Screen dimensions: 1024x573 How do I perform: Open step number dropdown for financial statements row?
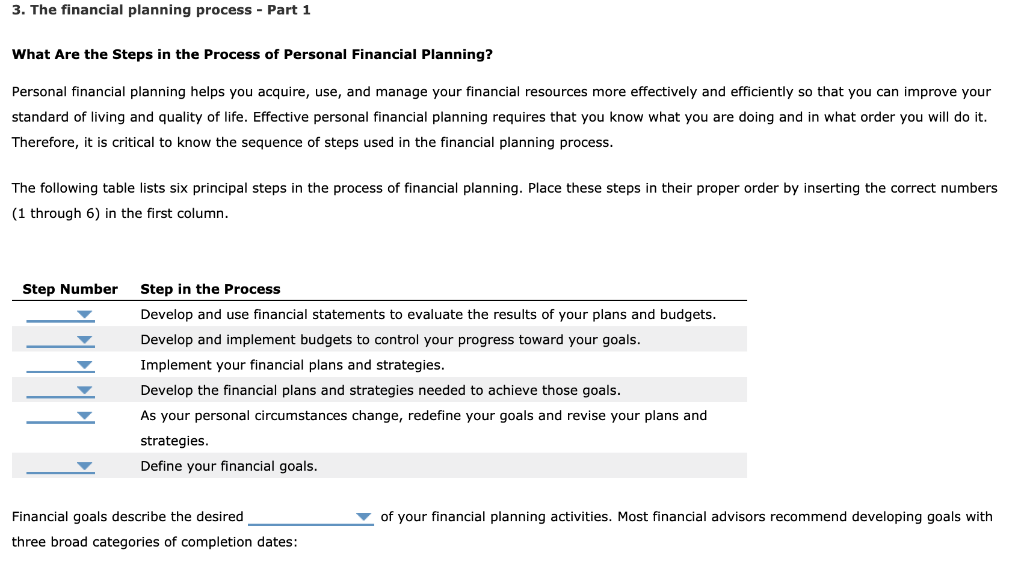click(60, 315)
